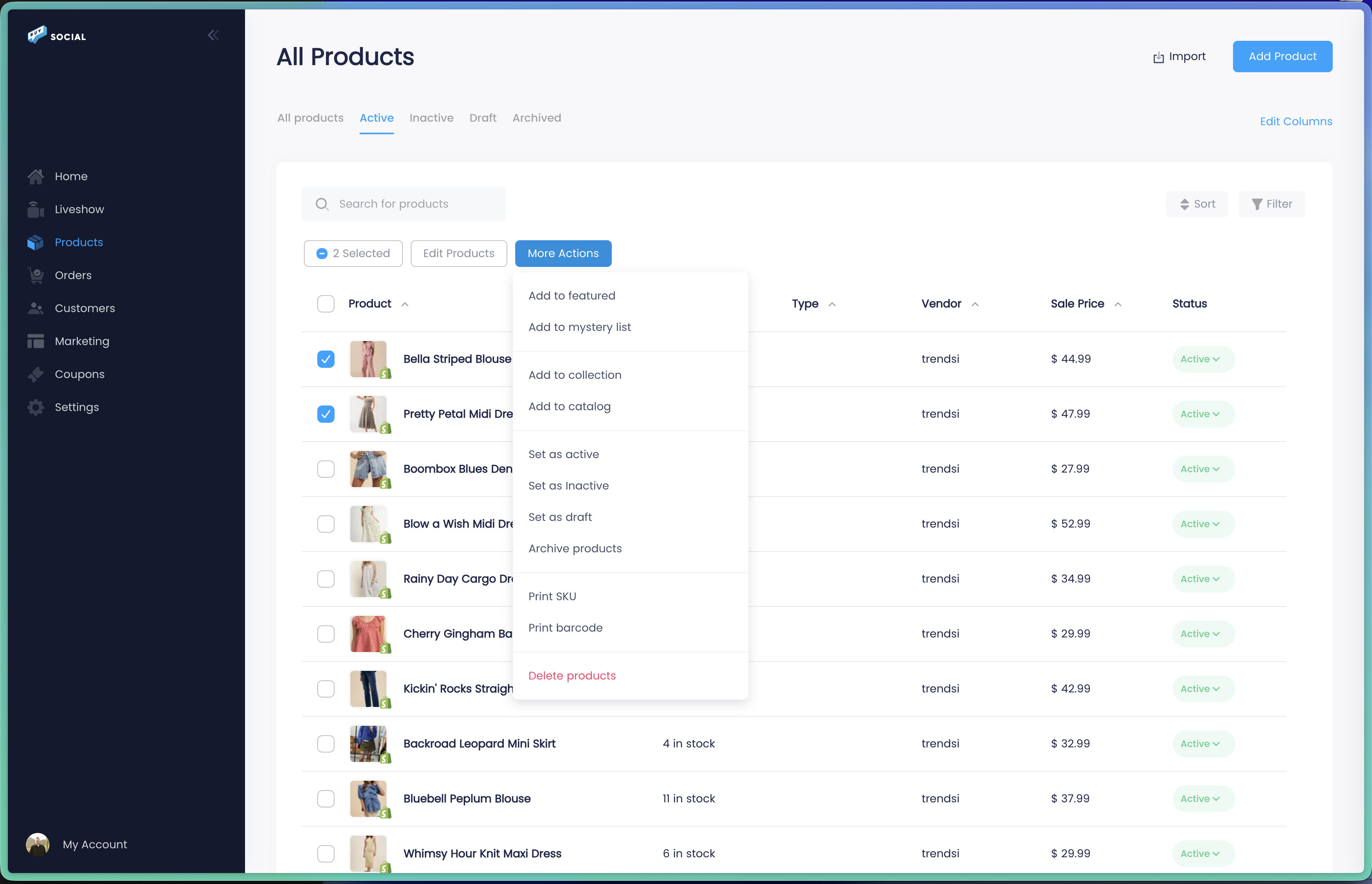The height and width of the screenshot is (884, 1372).
Task: Select the Liveshow icon in sidebar
Action: click(35, 209)
